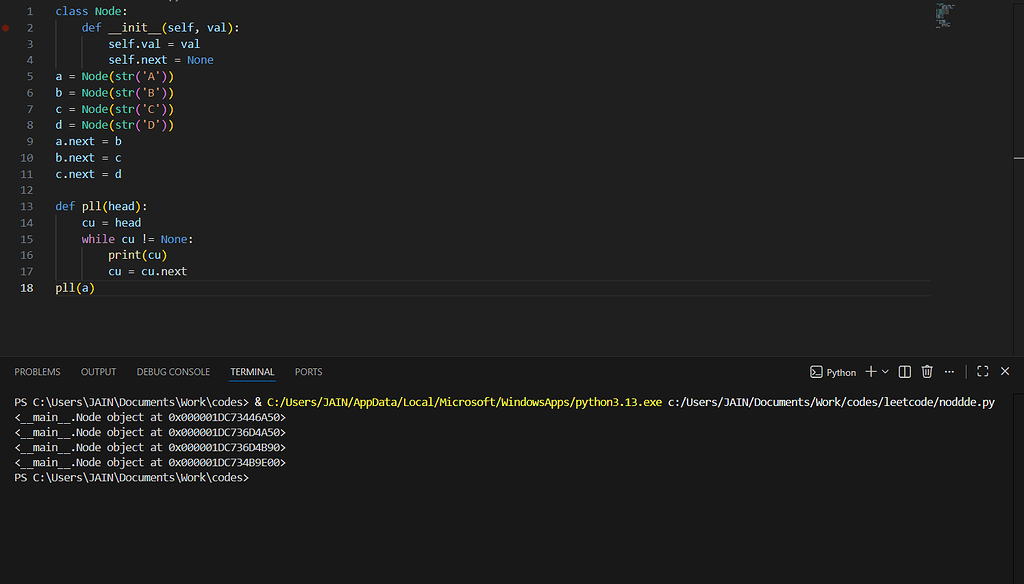Click 'self.next = None' line
Screen dimensions: 1024x584
tap(161, 60)
